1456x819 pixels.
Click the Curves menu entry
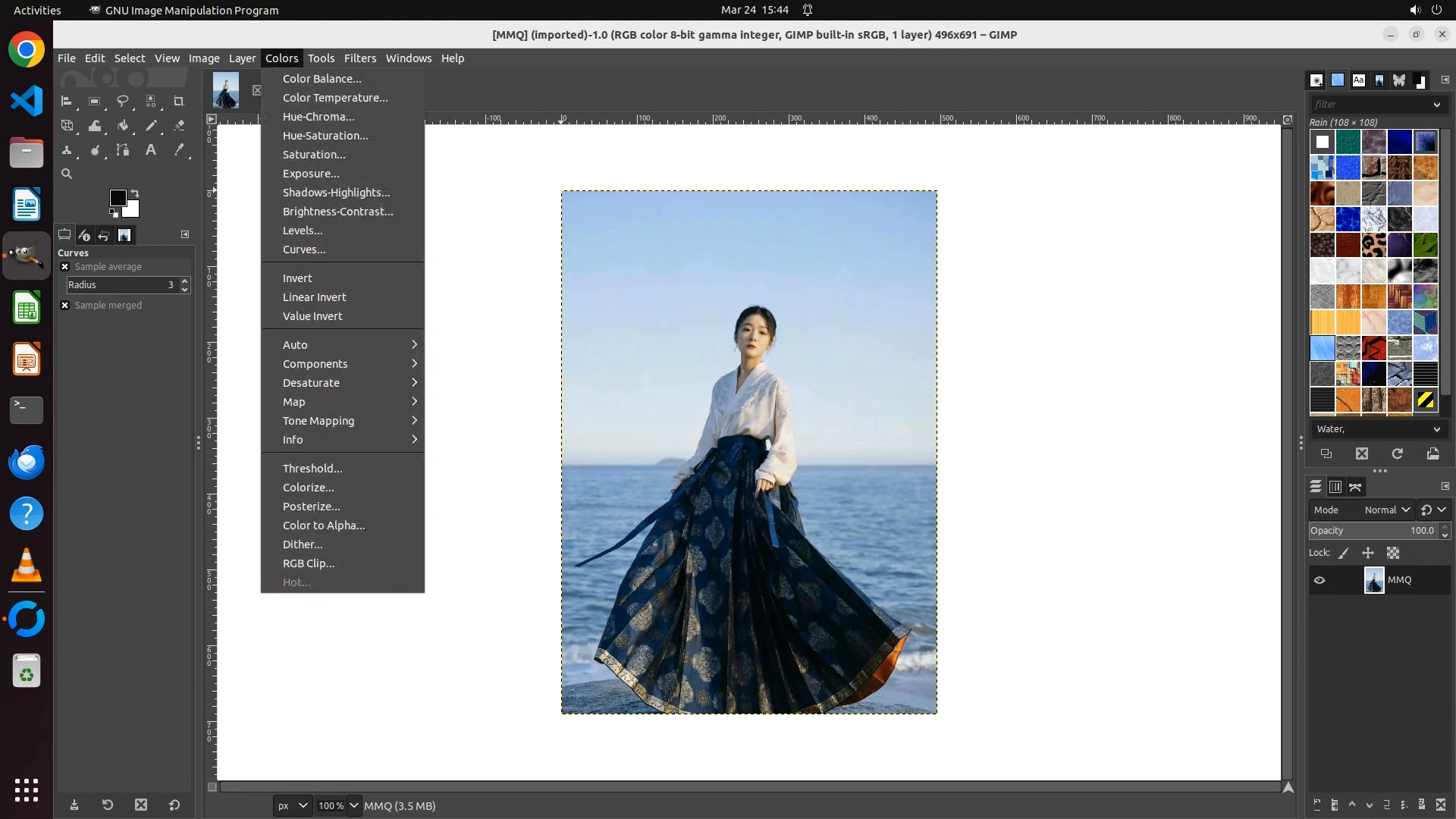pyautogui.click(x=304, y=249)
